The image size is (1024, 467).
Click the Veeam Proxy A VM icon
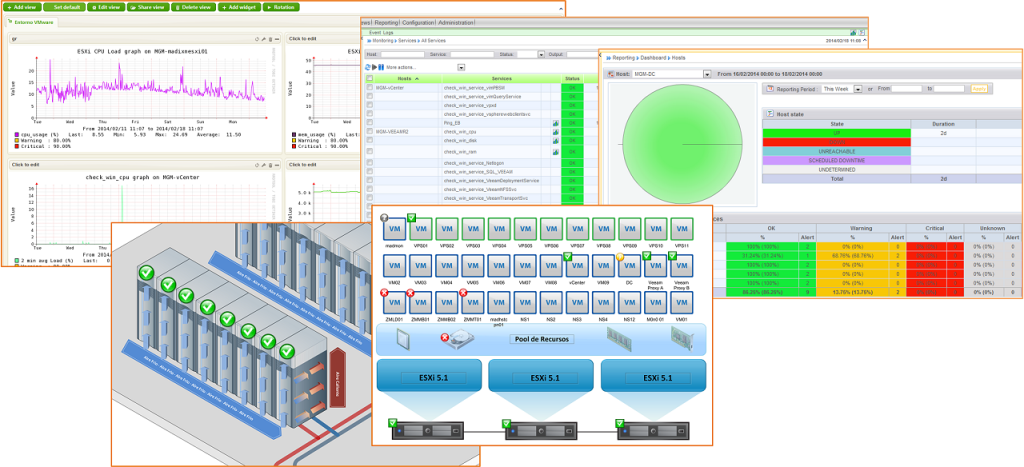(655, 267)
